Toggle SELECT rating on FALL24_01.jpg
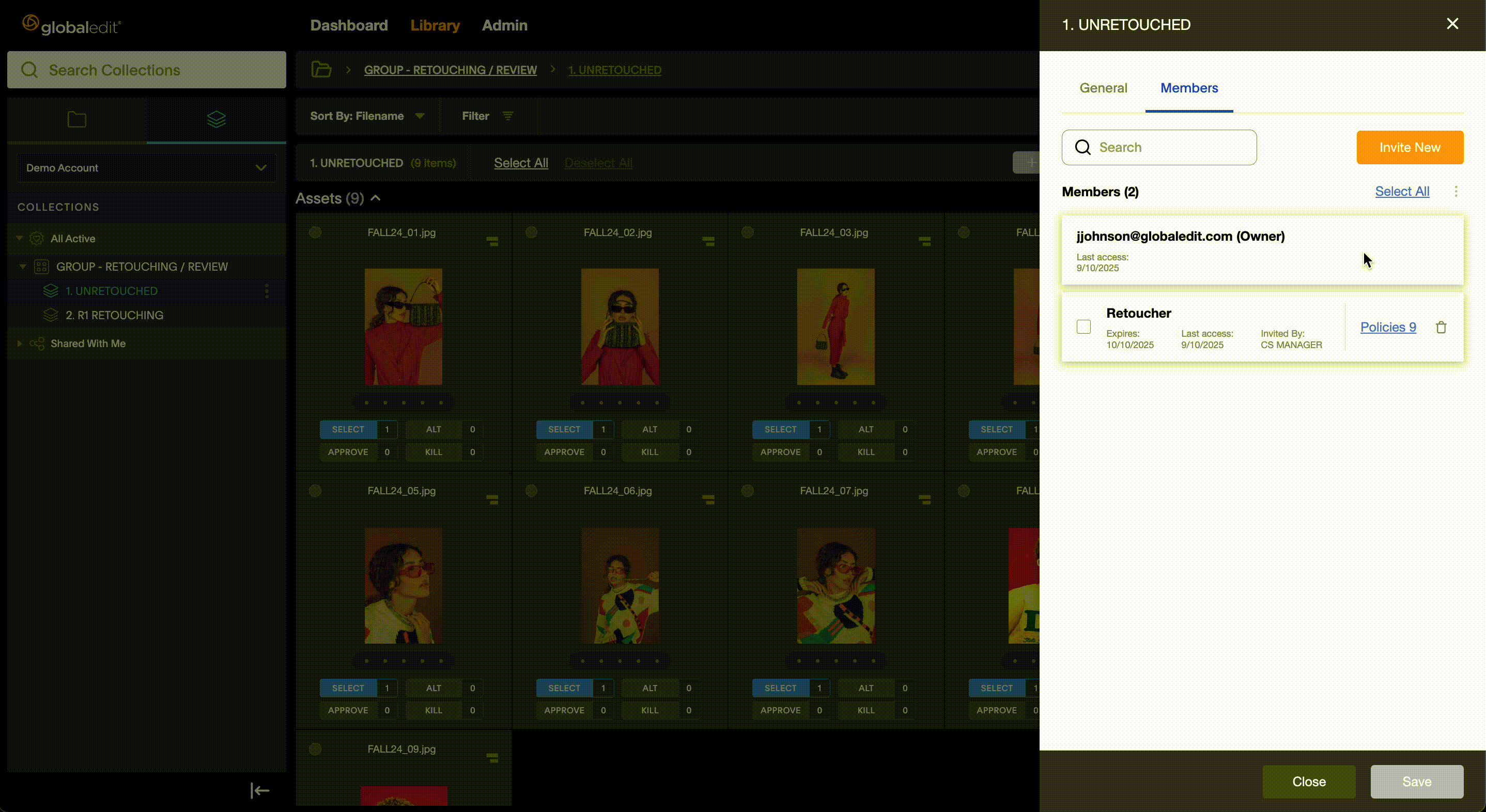Screen dimensions: 1486x812 (x=348, y=429)
